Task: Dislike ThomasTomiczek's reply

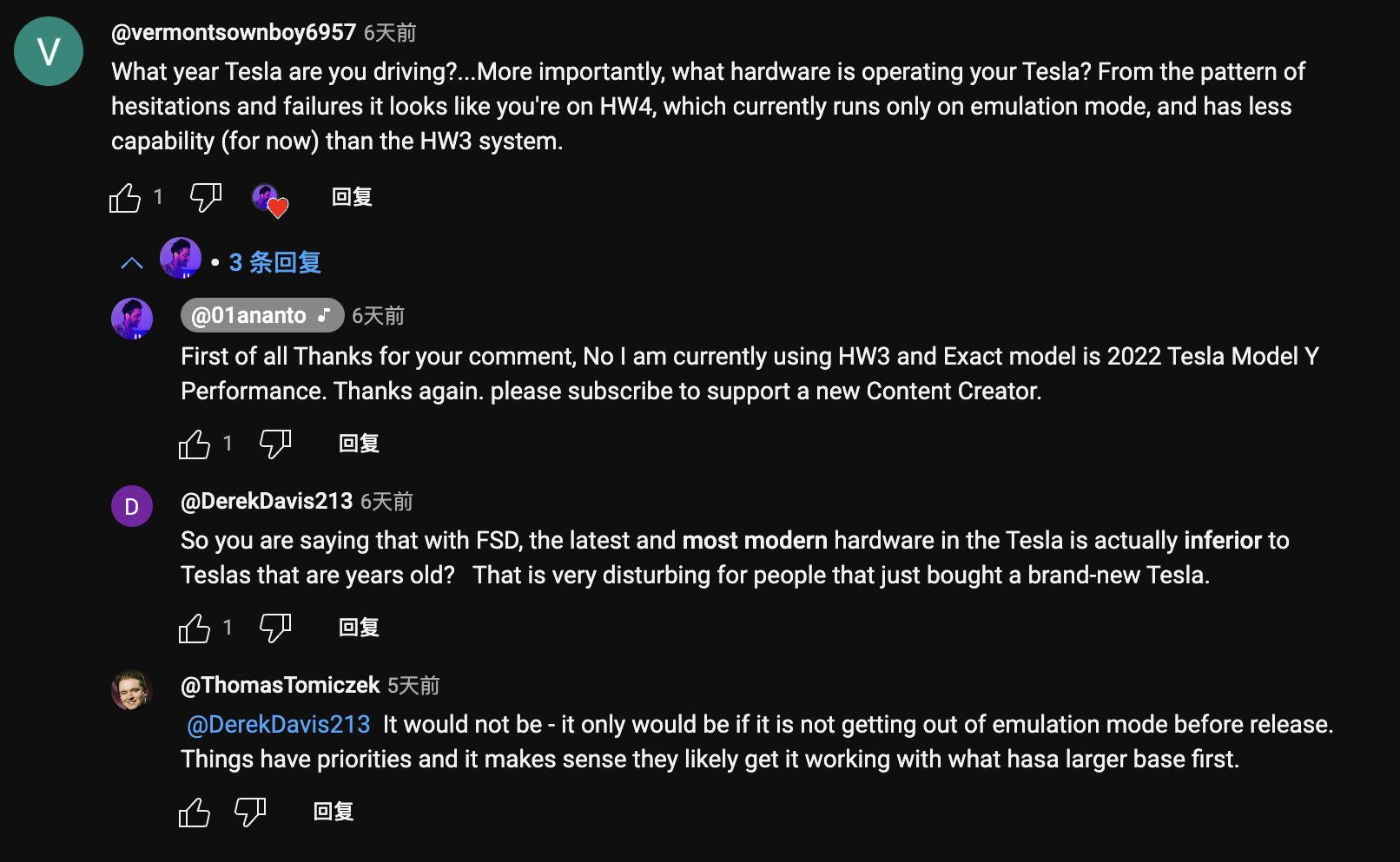Action: point(250,813)
